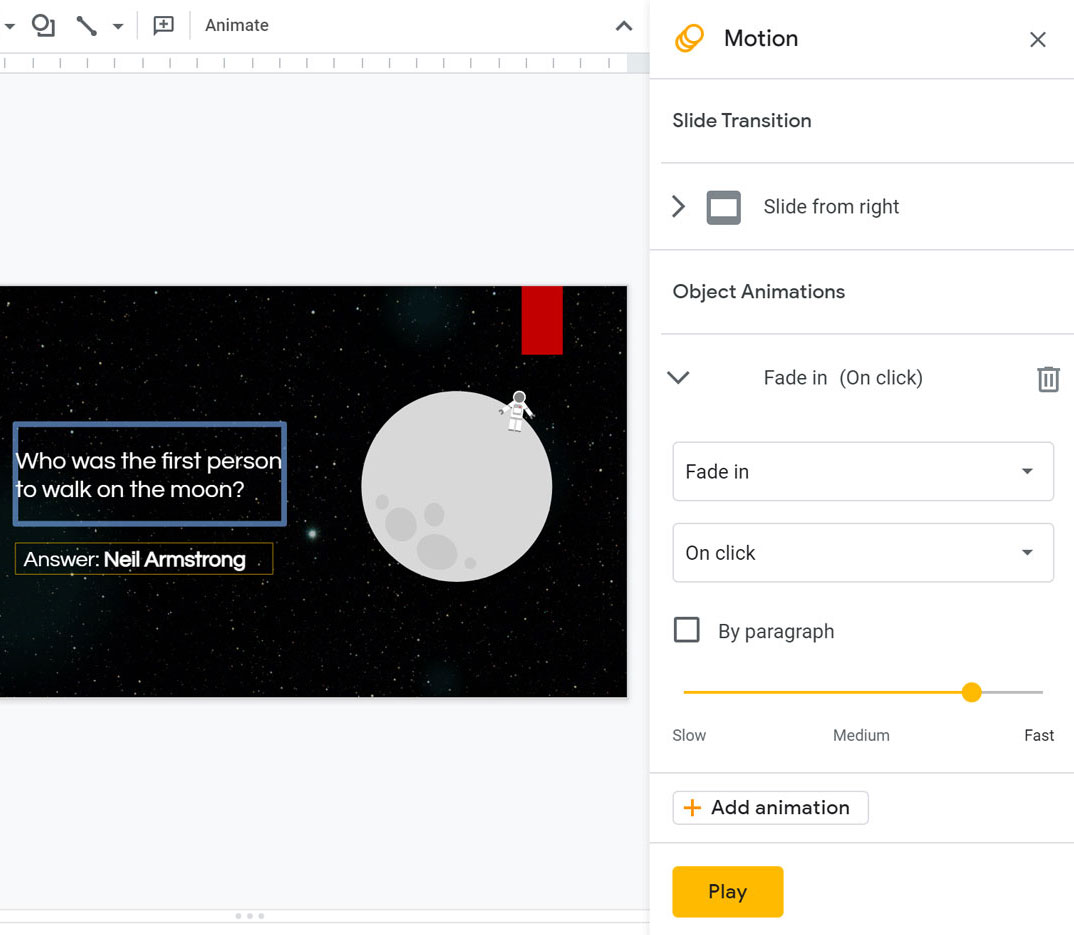Insert a comment on the slide
The width and height of the screenshot is (1074, 935).
(162, 25)
